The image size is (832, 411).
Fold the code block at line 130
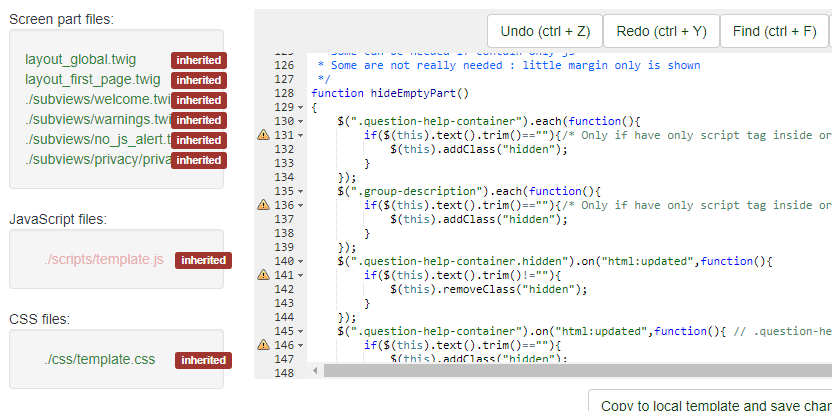pos(301,121)
